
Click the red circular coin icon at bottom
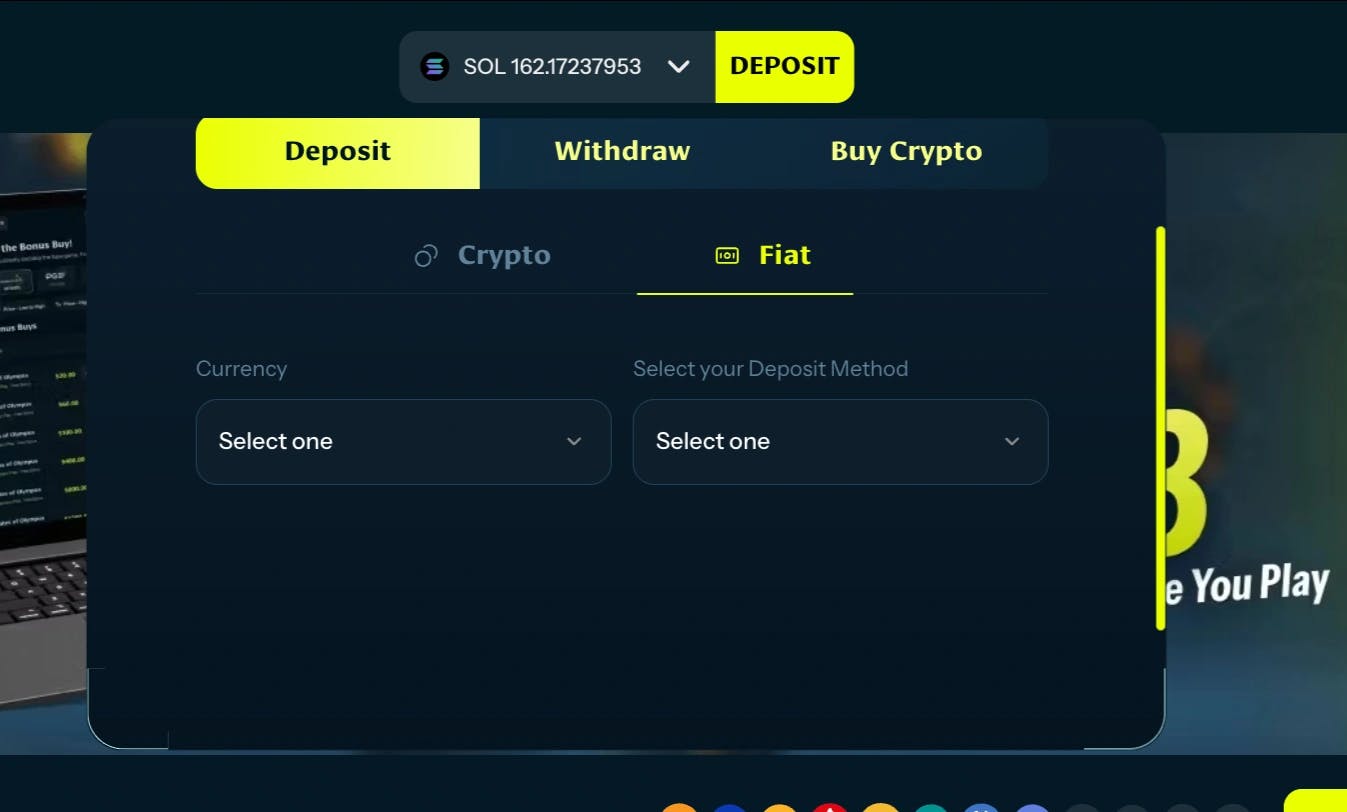point(830,807)
